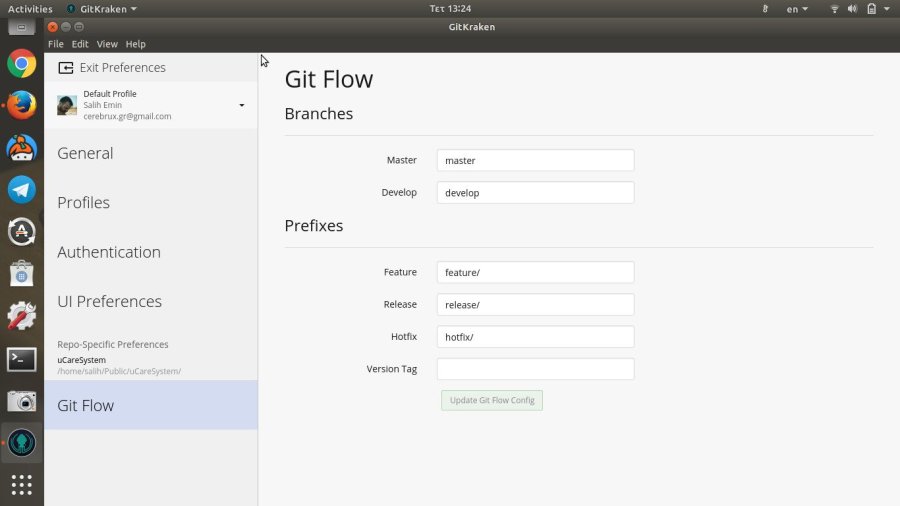This screenshot has height=506, width=900.
Task: Open the GitKraken app menu in top bar
Action: coord(102,9)
